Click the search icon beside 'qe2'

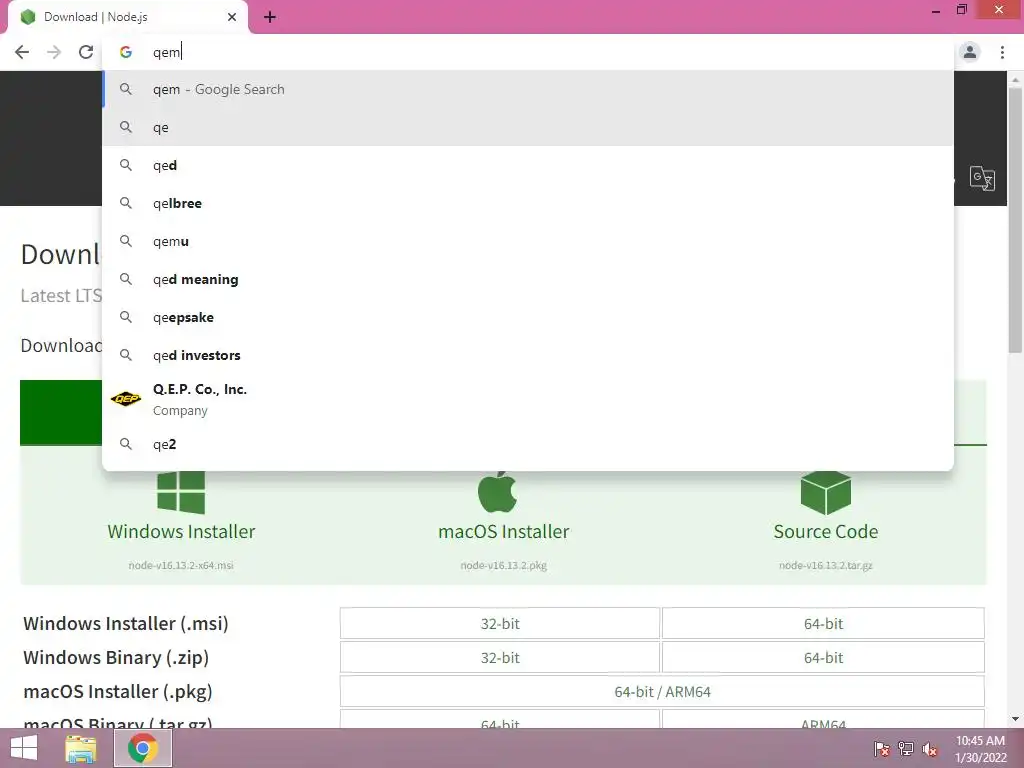[x=126, y=444]
